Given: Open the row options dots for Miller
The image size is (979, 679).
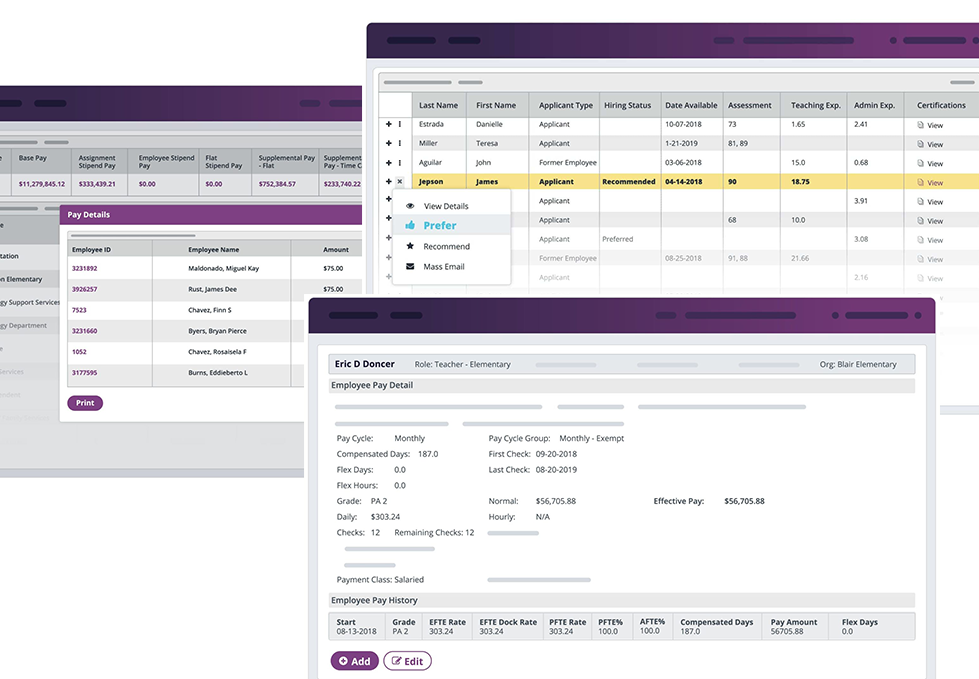Looking at the screenshot, I should (400, 143).
